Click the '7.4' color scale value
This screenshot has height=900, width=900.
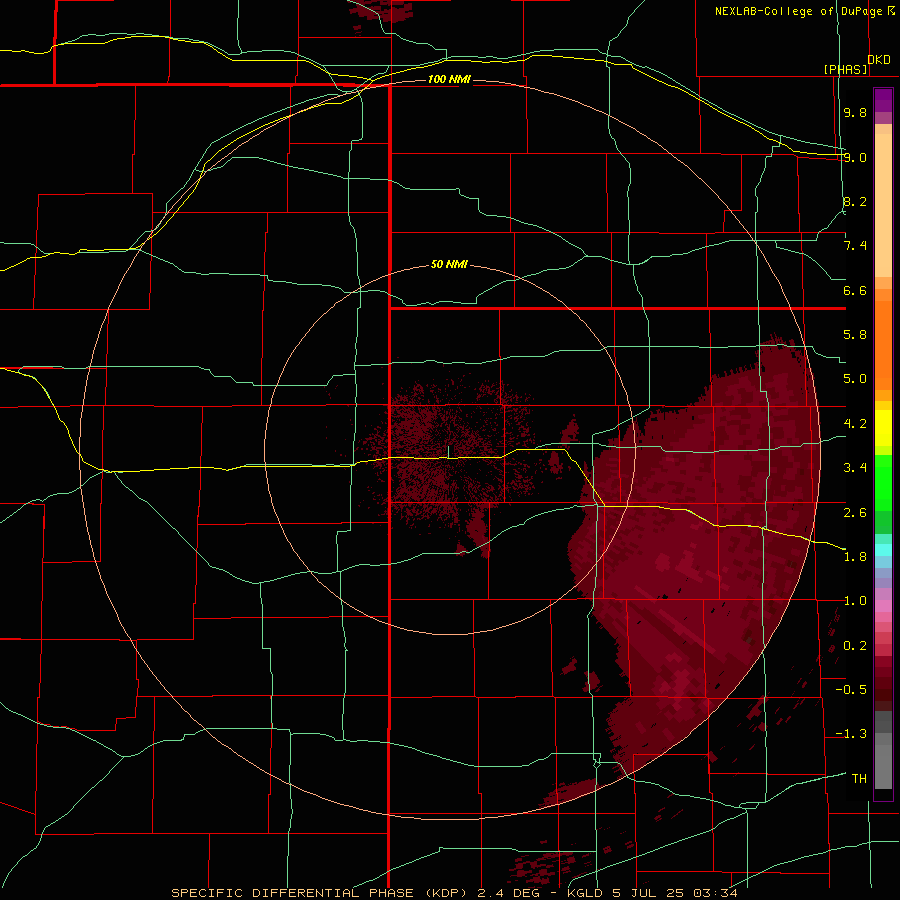point(855,246)
